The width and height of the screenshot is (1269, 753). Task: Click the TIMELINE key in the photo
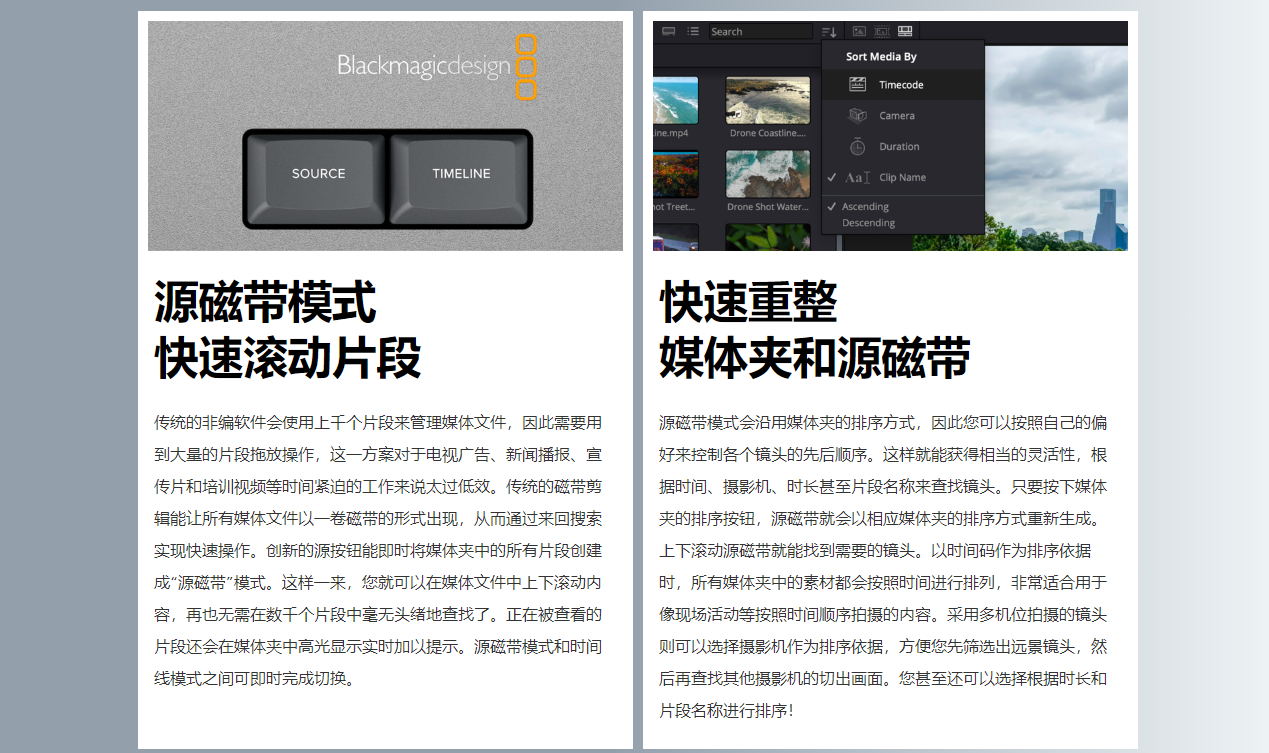[x=460, y=178]
